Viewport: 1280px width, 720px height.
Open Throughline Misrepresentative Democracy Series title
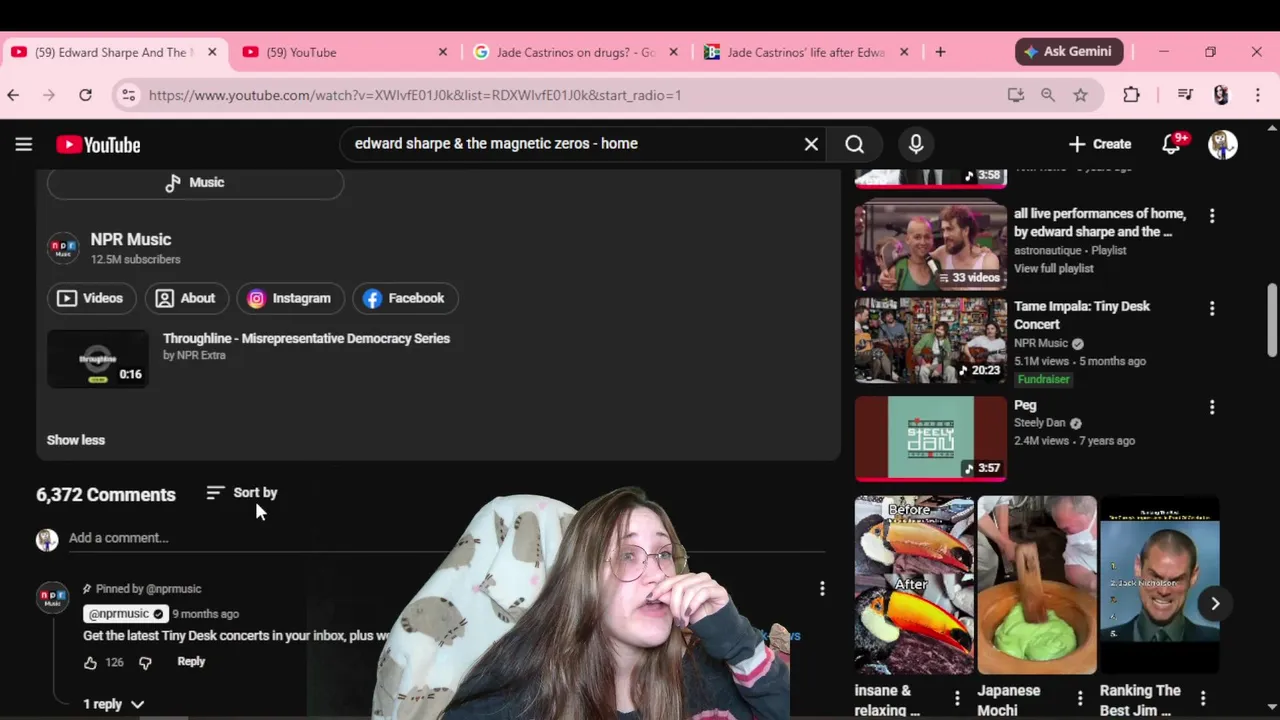[306, 338]
